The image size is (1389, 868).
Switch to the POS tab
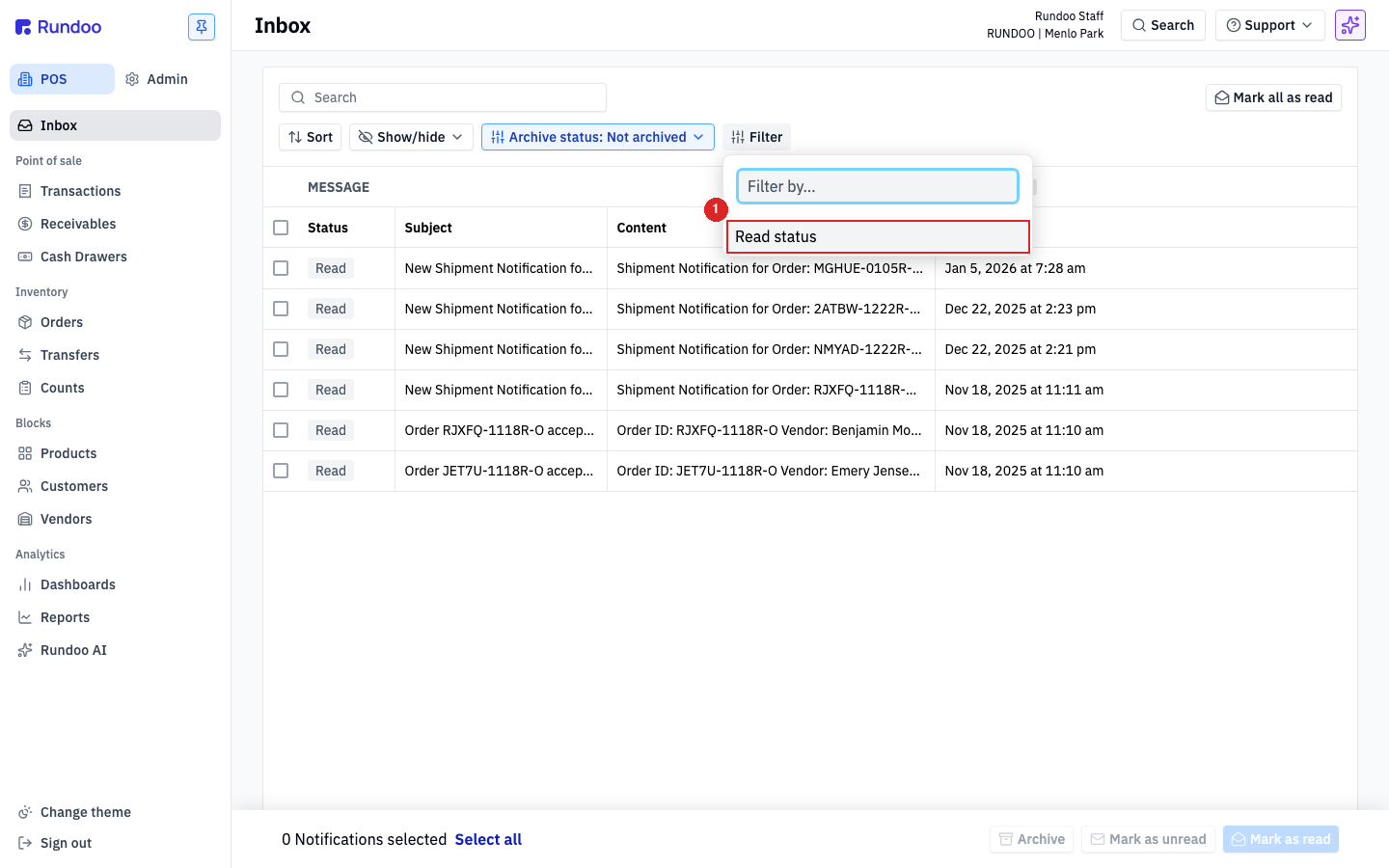pyautogui.click(x=62, y=79)
